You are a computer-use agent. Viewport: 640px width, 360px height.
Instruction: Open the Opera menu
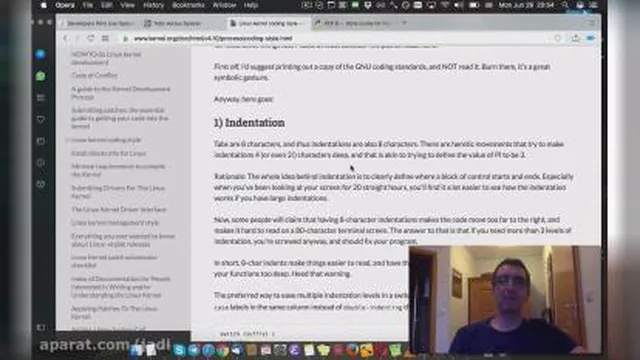pos(64,5)
